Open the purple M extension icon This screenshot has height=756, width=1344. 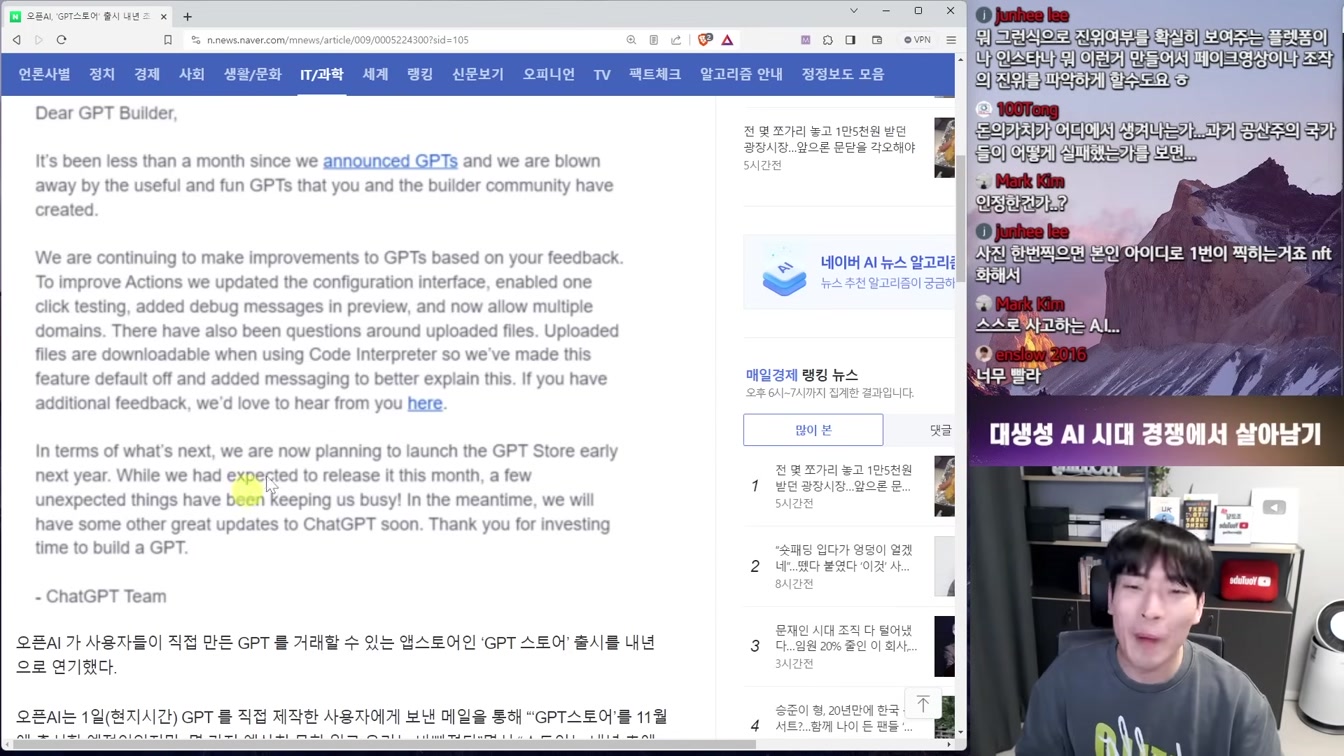click(x=805, y=40)
